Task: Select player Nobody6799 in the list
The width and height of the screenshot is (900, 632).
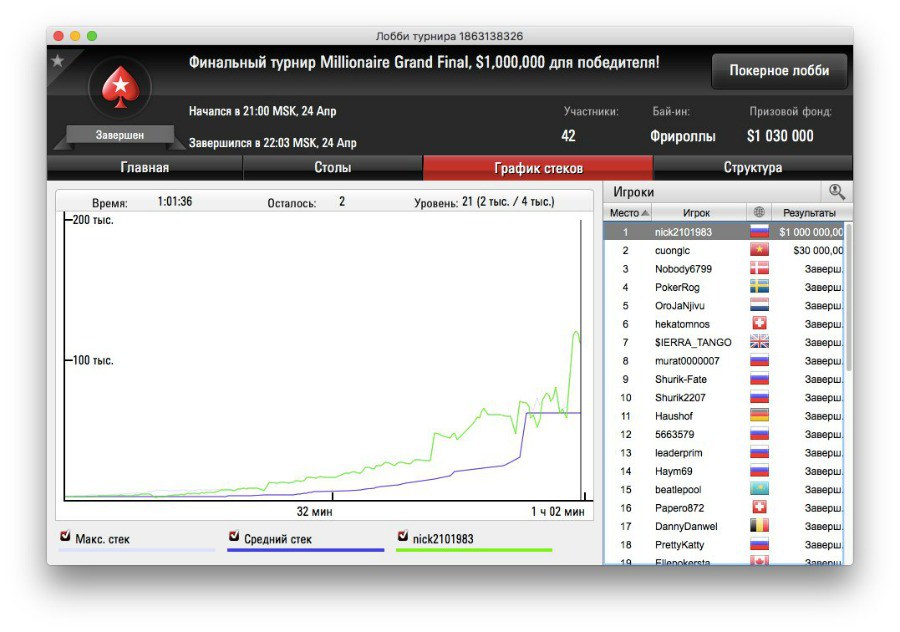Action: coord(684,269)
